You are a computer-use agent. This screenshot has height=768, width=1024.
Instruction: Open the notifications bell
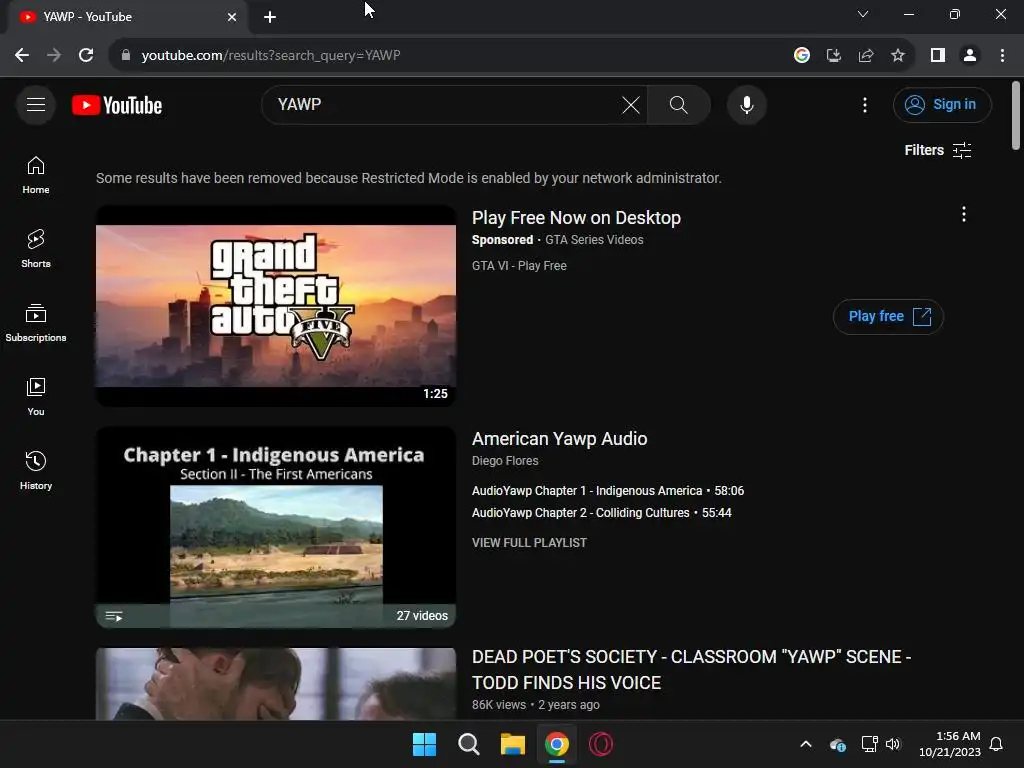coord(996,744)
